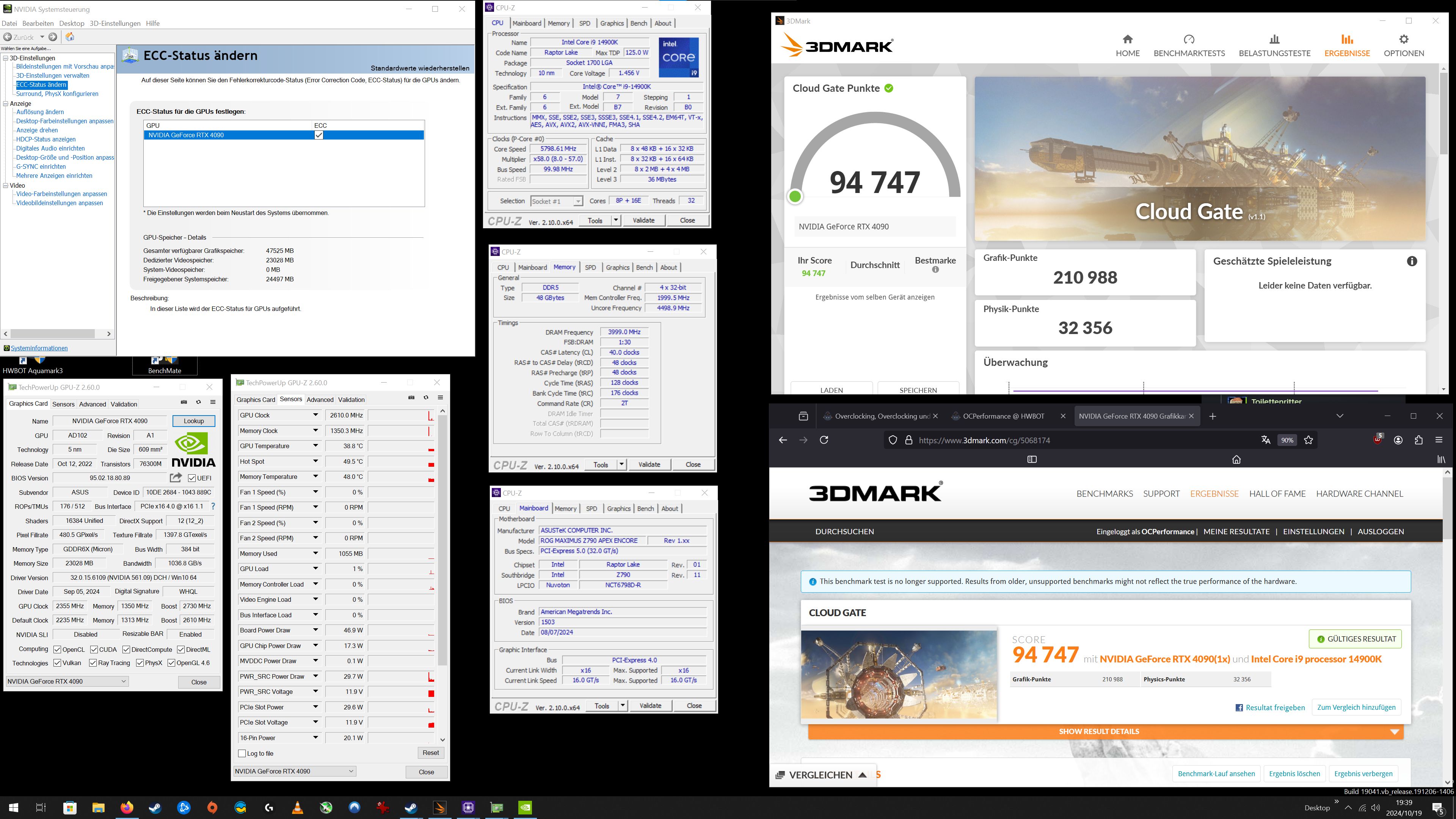
Task: Open Firefox account icon
Action: 1398,440
